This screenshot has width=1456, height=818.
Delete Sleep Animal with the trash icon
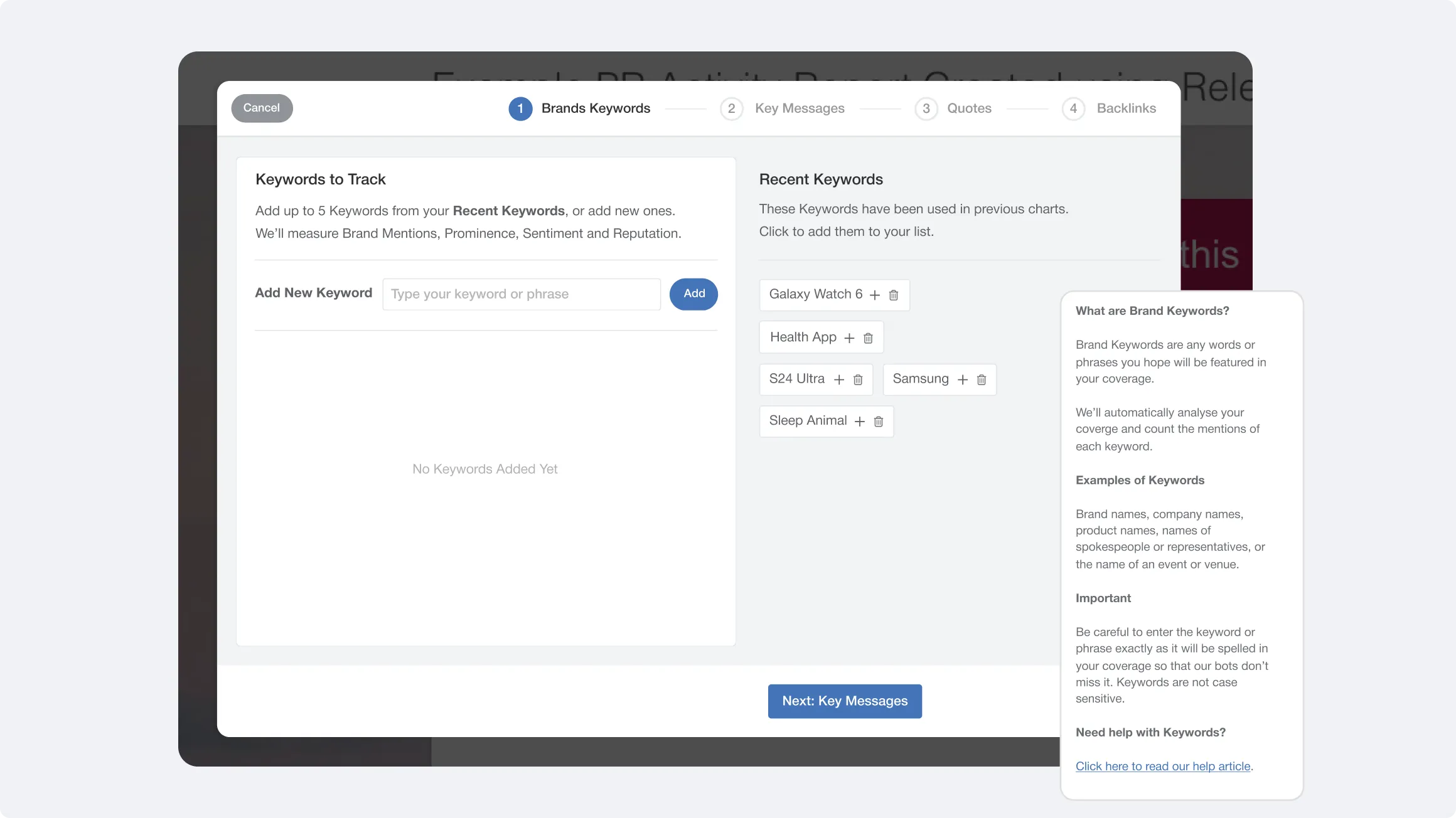[877, 421]
